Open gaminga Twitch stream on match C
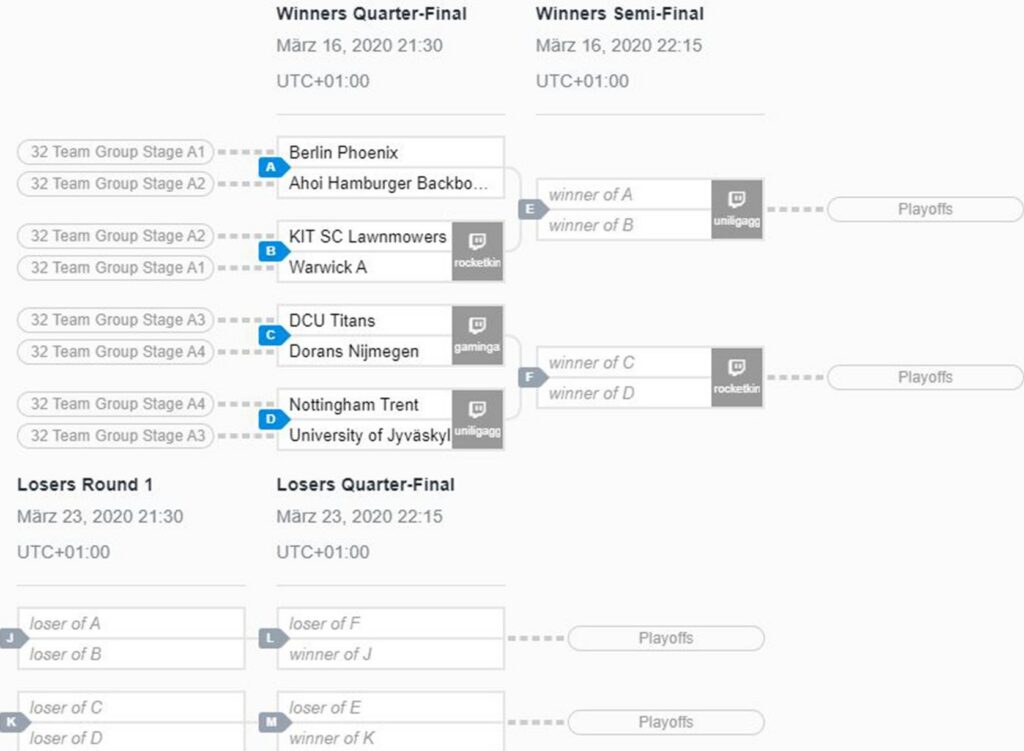 [x=477, y=335]
